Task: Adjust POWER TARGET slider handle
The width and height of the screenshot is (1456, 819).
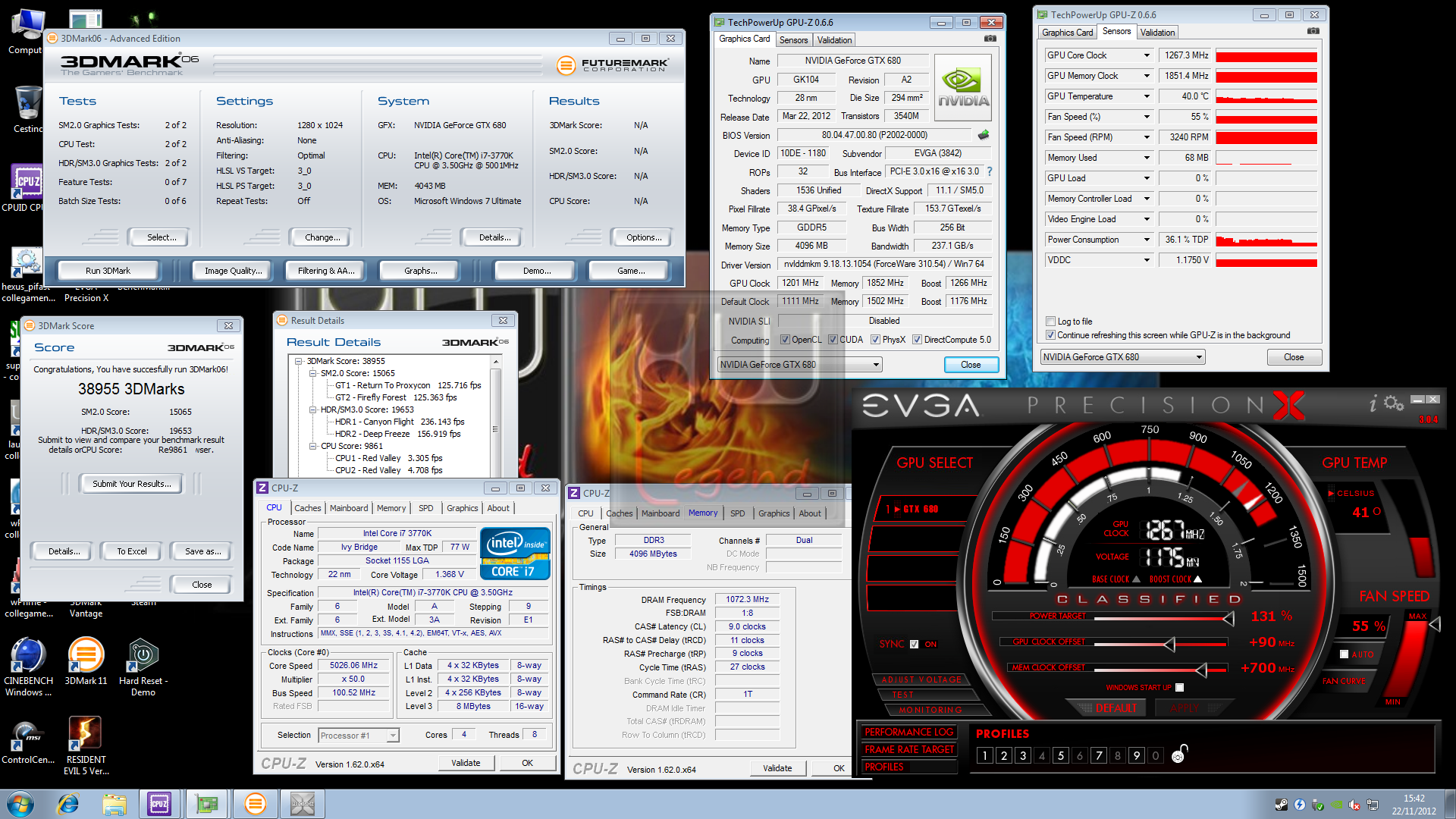Action: (x=1228, y=619)
